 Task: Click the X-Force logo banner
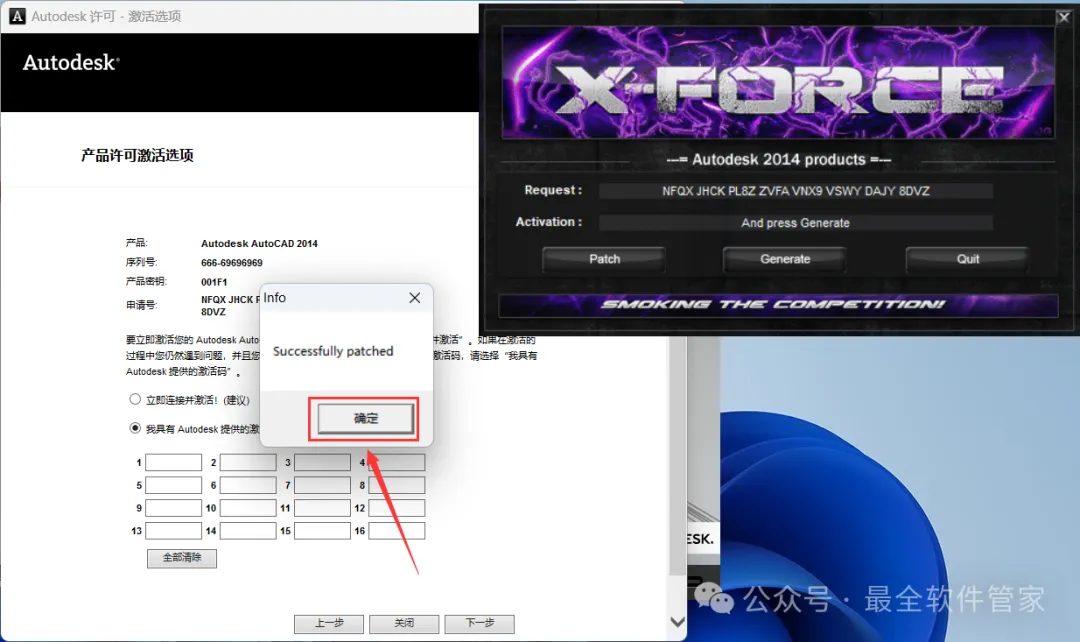[x=778, y=83]
